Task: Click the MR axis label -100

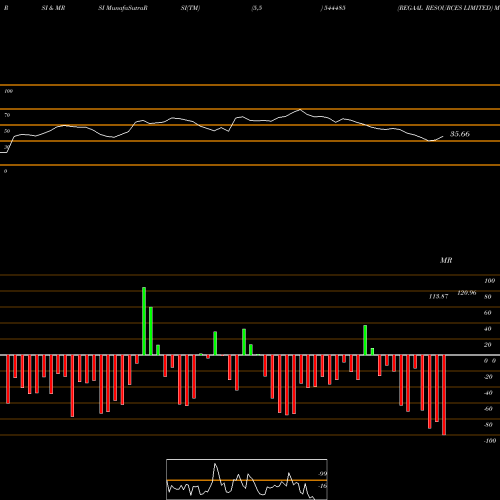Action: pyautogui.click(x=490, y=441)
